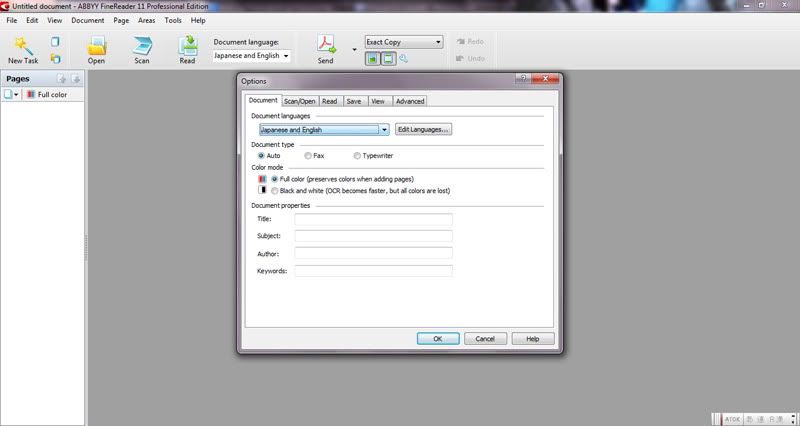Select Fax document type
Image resolution: width=800 pixels, height=426 pixels.
coord(308,156)
